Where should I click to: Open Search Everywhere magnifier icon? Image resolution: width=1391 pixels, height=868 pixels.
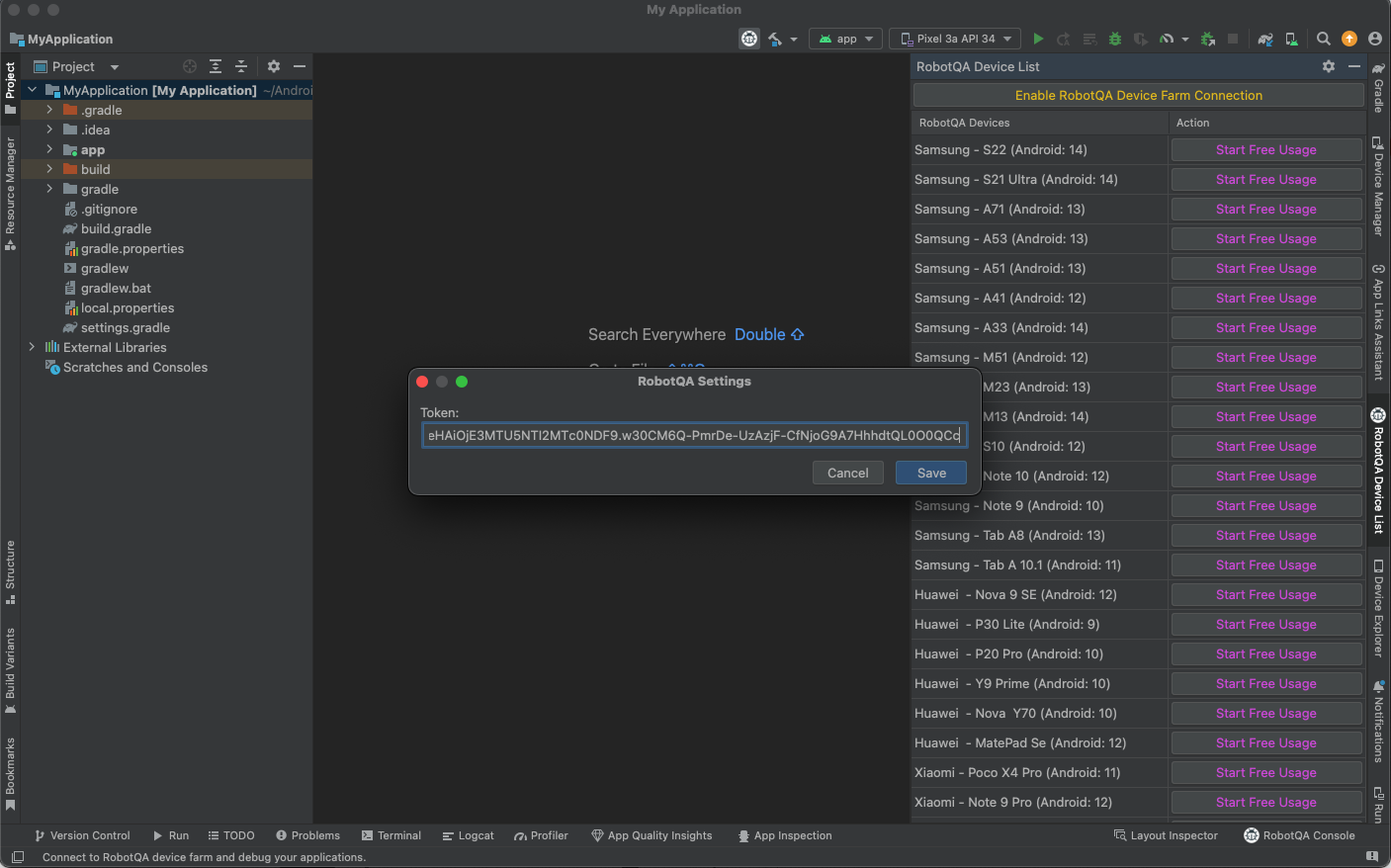pos(1324,39)
